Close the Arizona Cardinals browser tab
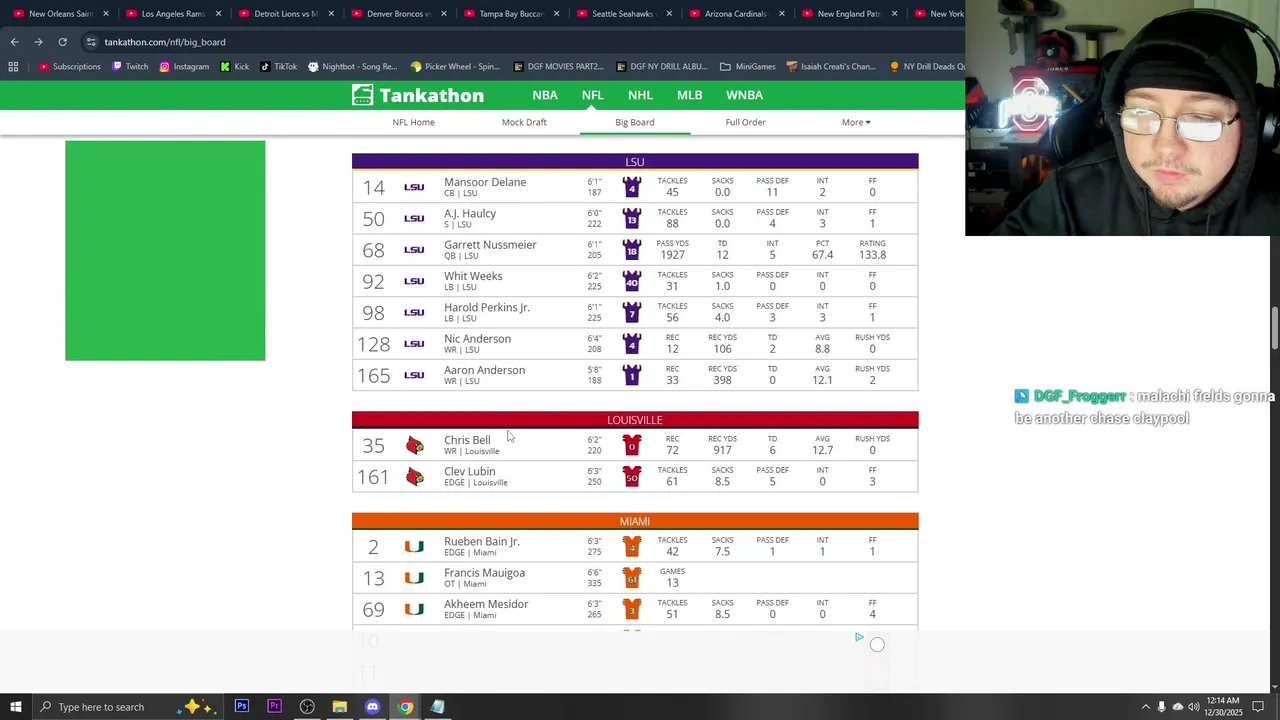 point(781,14)
